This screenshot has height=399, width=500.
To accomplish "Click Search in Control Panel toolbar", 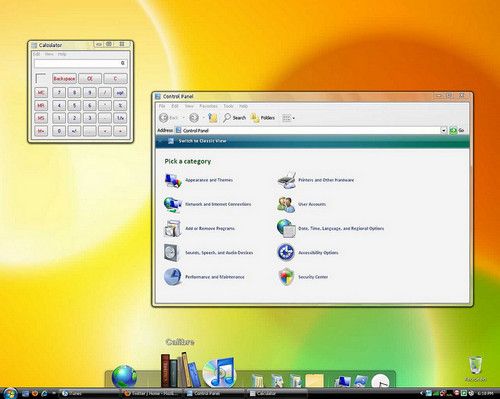I will coord(235,118).
